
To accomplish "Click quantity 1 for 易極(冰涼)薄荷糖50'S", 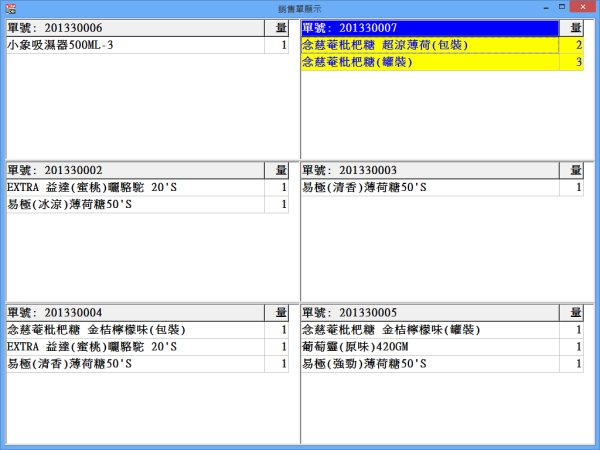I will coord(277,204).
